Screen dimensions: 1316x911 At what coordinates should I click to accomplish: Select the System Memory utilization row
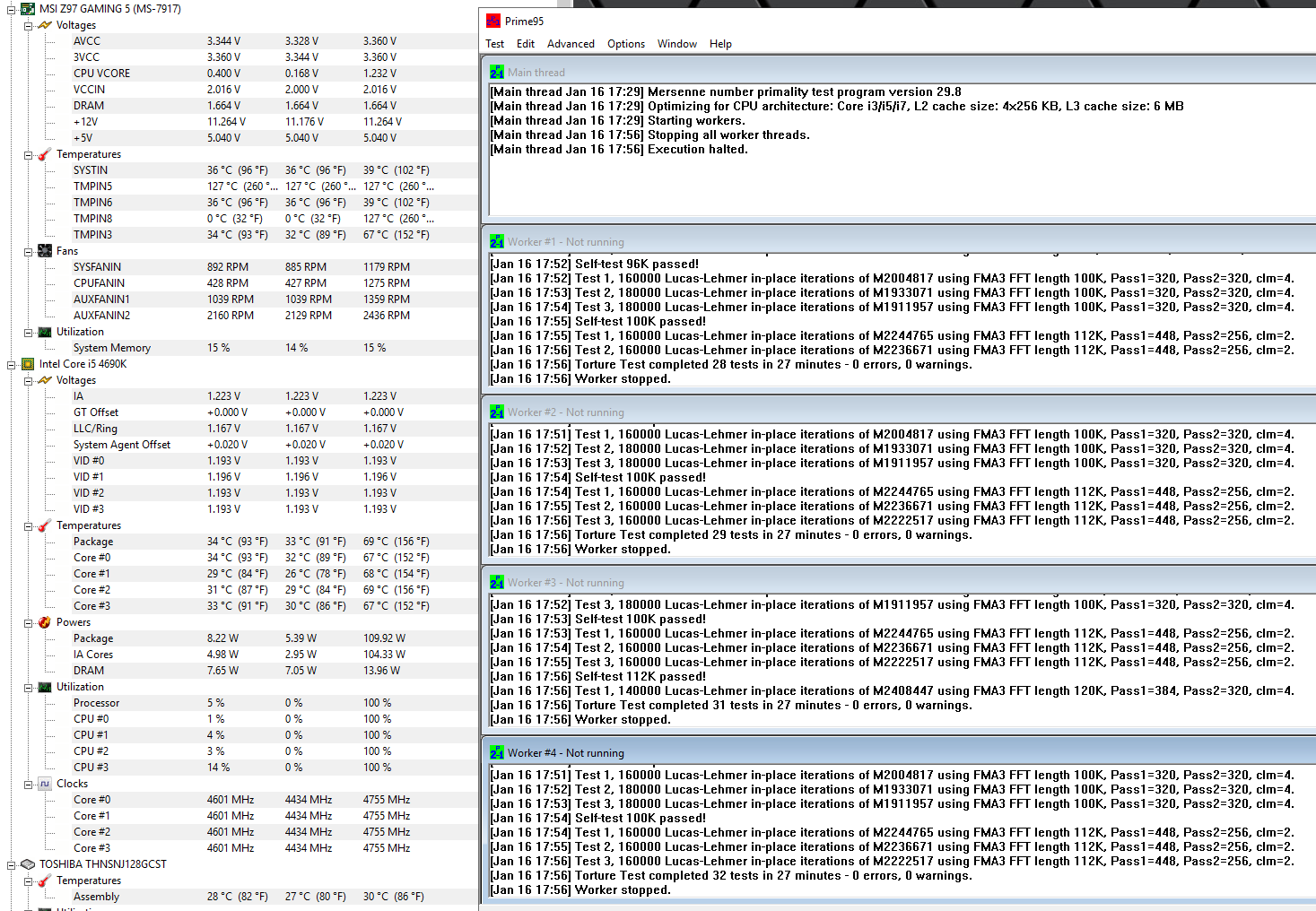273,348
